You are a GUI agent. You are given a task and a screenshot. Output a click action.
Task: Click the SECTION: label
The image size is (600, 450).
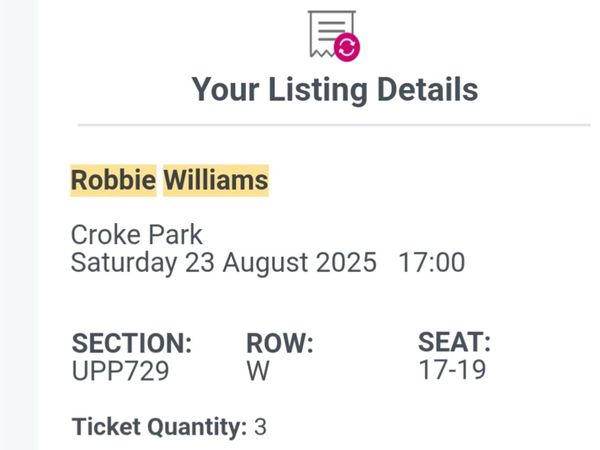click(132, 343)
